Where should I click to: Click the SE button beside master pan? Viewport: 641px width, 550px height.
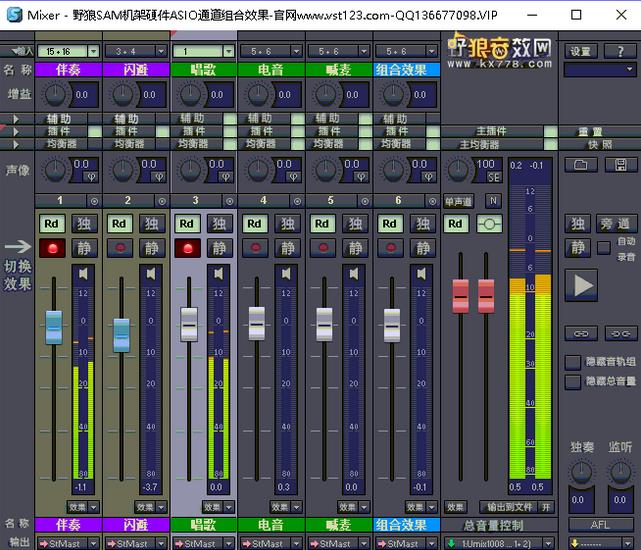coord(494,177)
